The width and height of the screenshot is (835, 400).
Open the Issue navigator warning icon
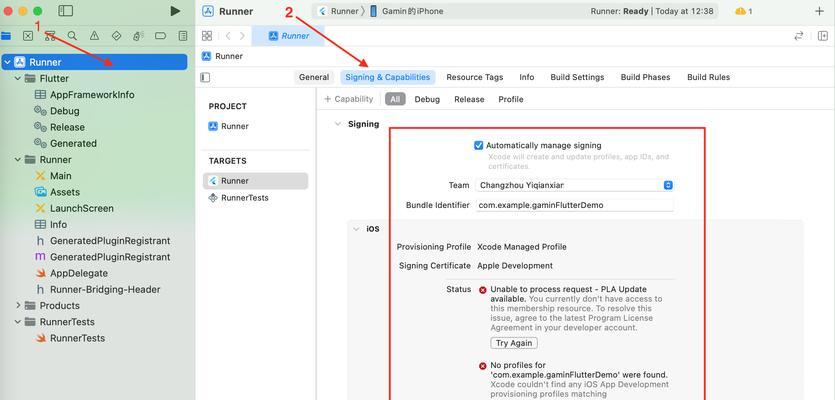click(x=94, y=36)
